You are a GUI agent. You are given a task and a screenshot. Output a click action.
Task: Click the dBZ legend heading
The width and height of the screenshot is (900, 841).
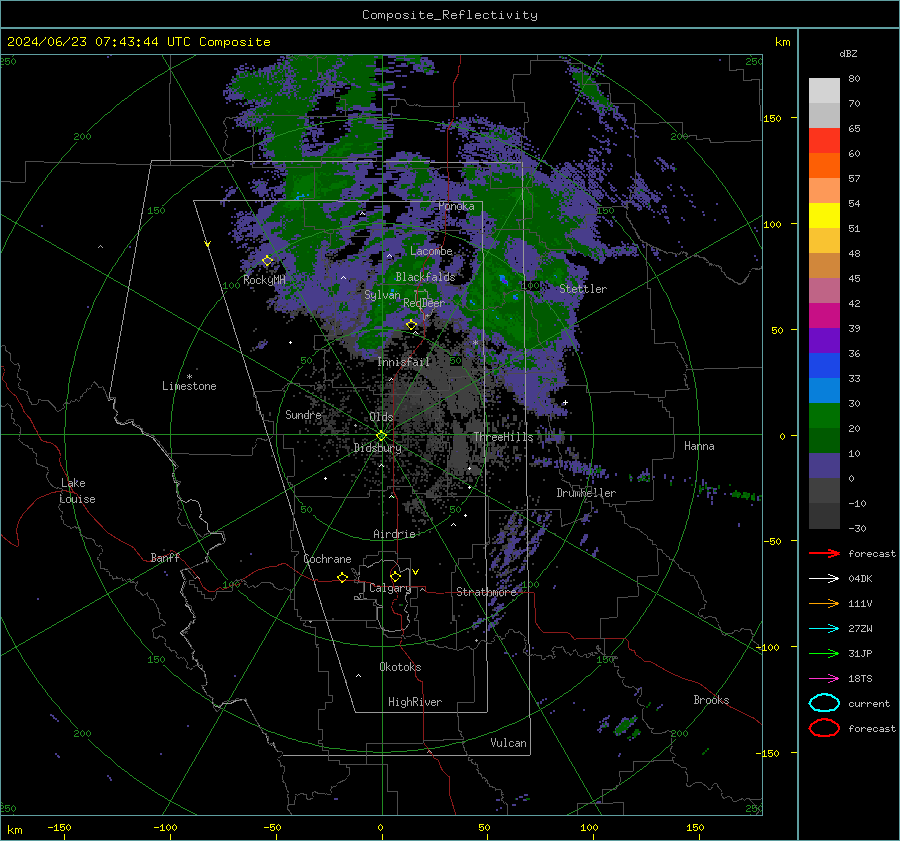coord(848,53)
